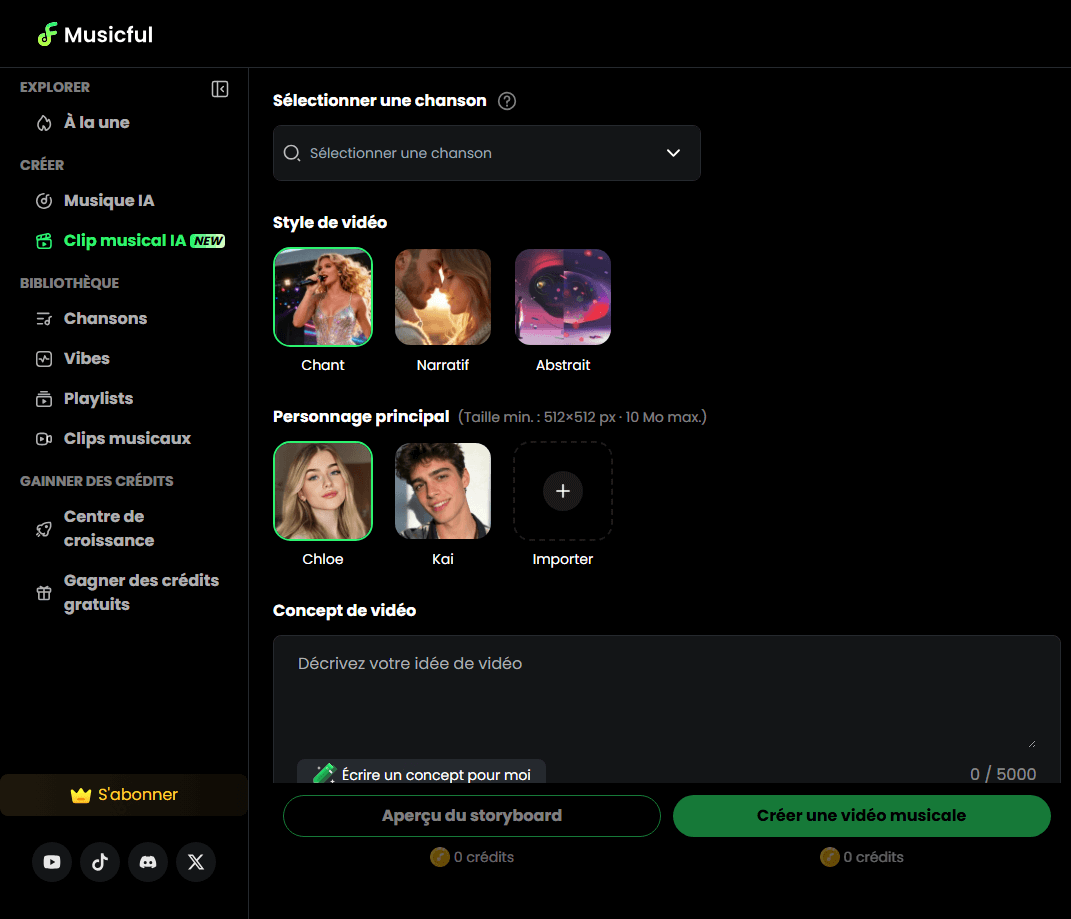Click Importer to upload a character image
This screenshot has width=1071, height=919.
(x=563, y=491)
